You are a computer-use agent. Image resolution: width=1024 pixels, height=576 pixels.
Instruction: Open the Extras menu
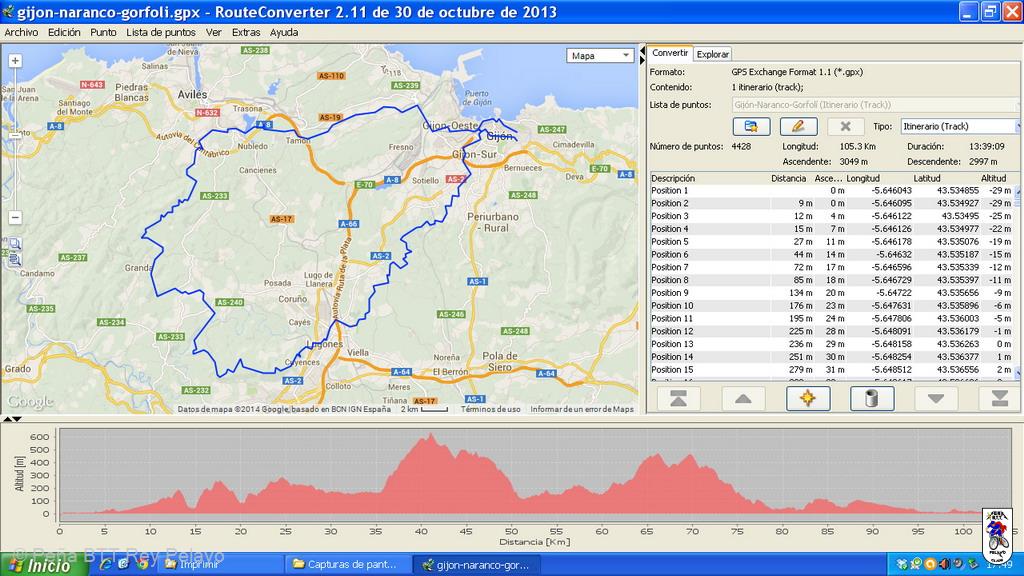pyautogui.click(x=246, y=32)
